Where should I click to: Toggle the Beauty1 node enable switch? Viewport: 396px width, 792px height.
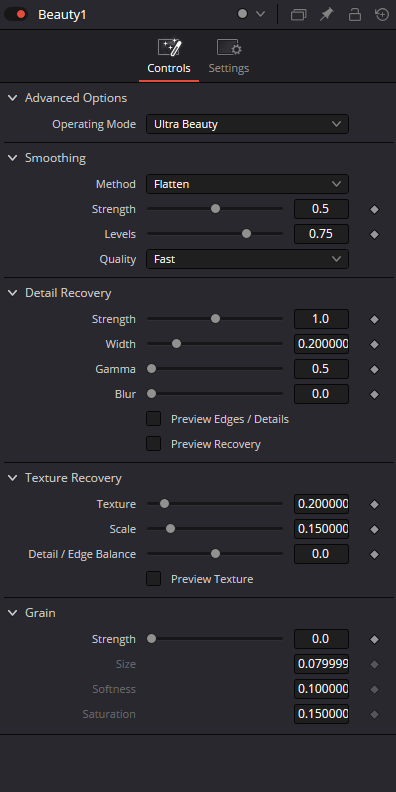[x=16, y=14]
